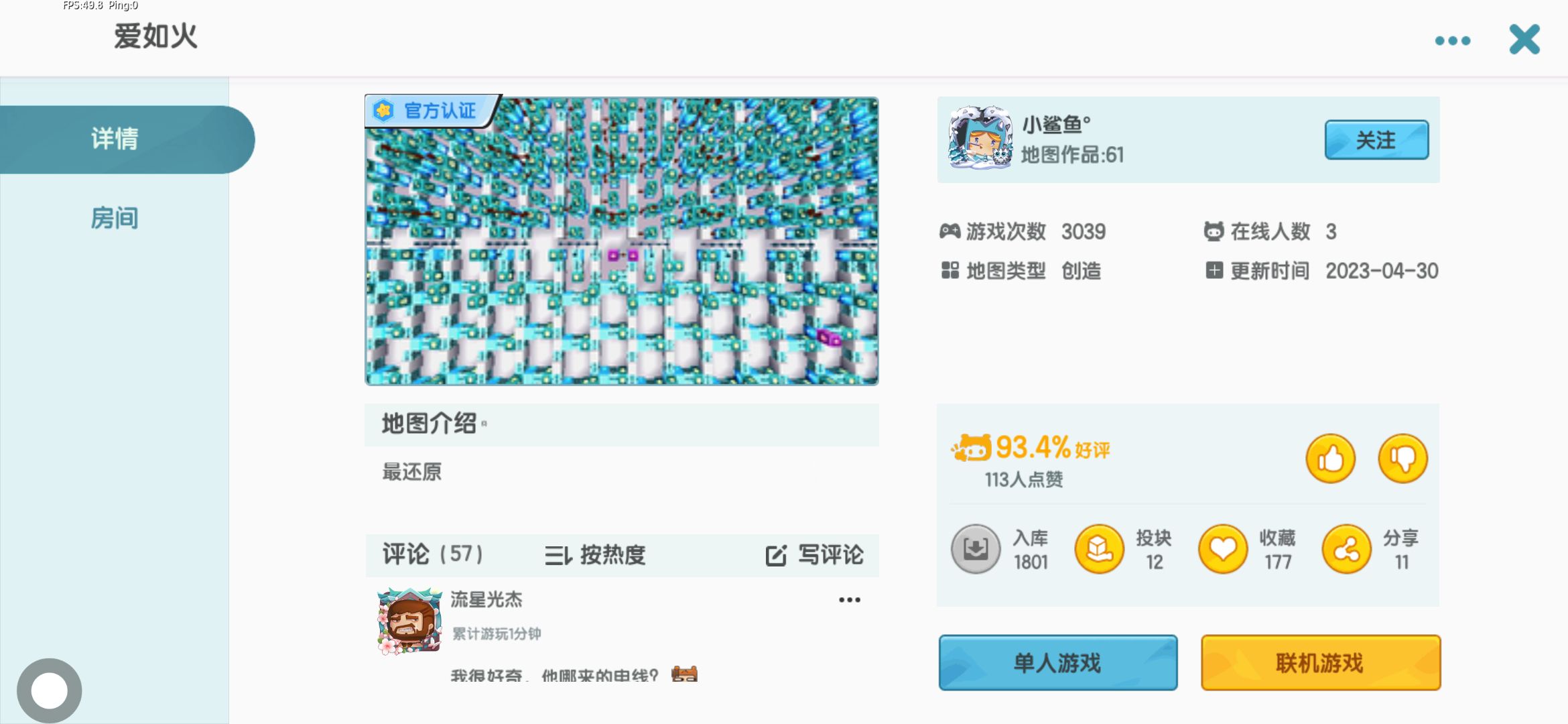Screen dimensions: 1568x724
Task: Follow author with 关注 button
Action: (x=1376, y=140)
